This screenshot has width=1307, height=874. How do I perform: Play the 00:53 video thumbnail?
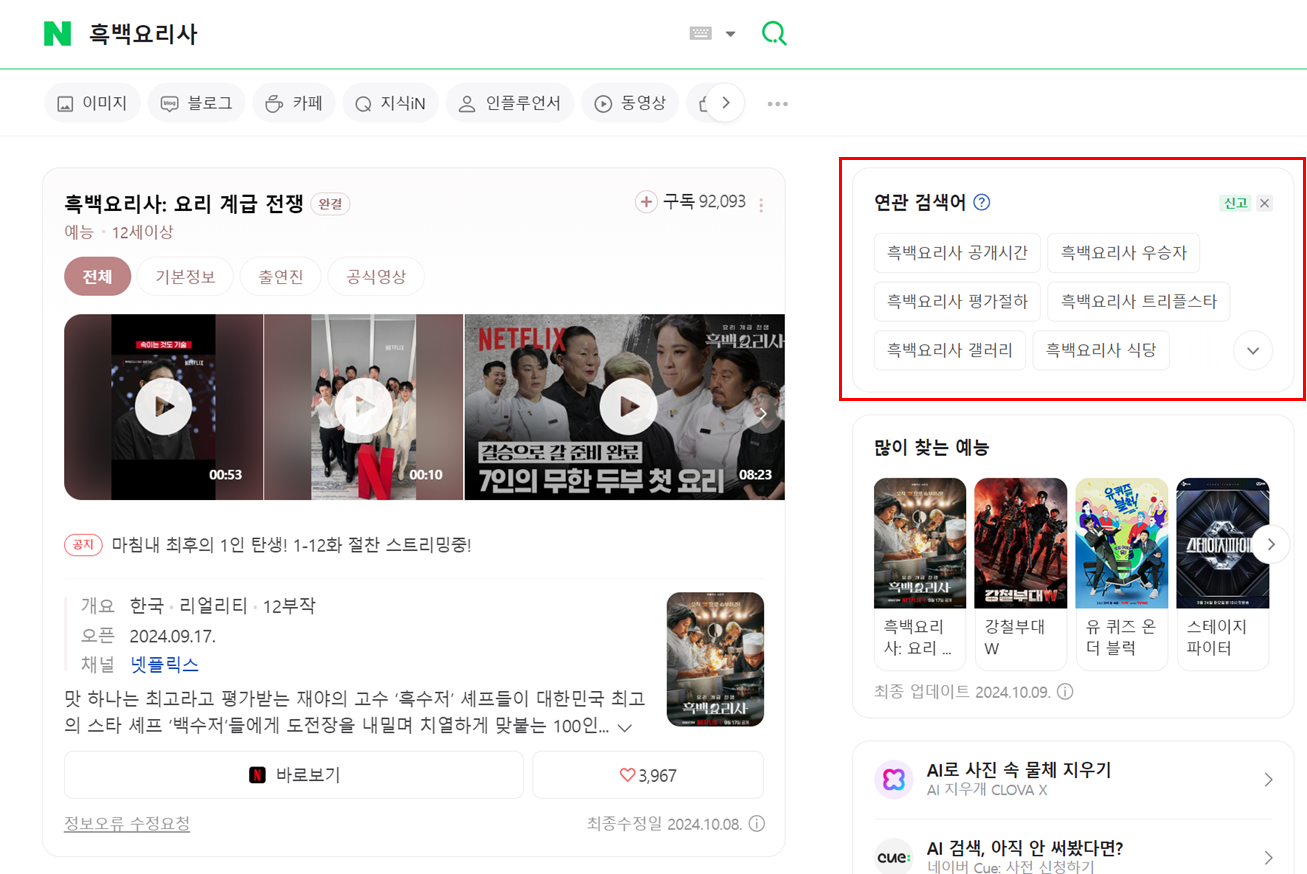click(163, 407)
